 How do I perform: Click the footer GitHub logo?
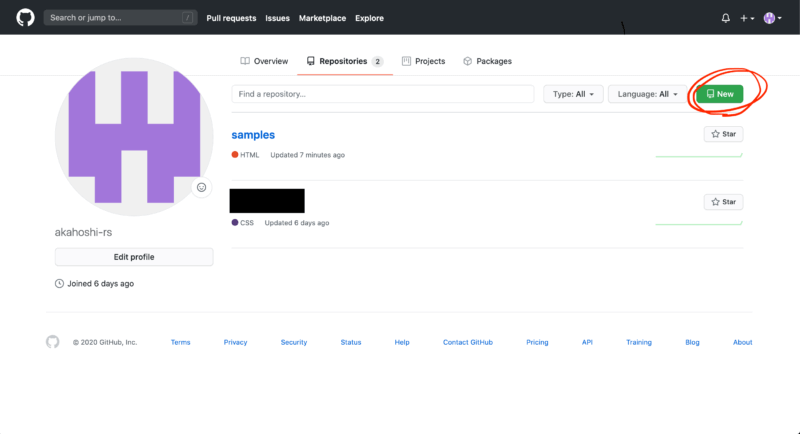pos(53,342)
